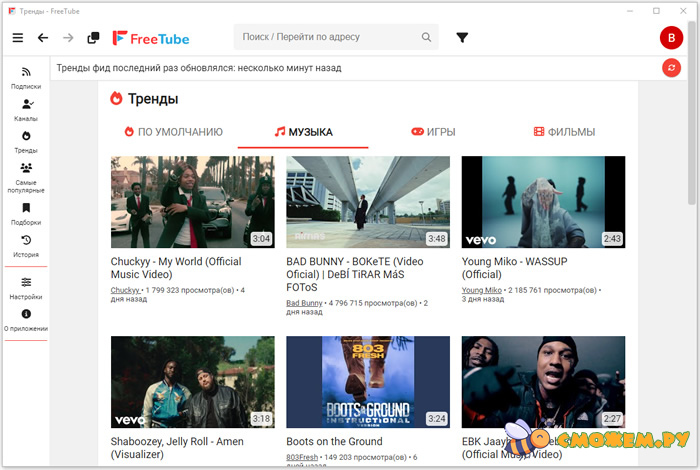Open Настройки in the sidebar
This screenshot has height=470, width=700.
coord(26,288)
